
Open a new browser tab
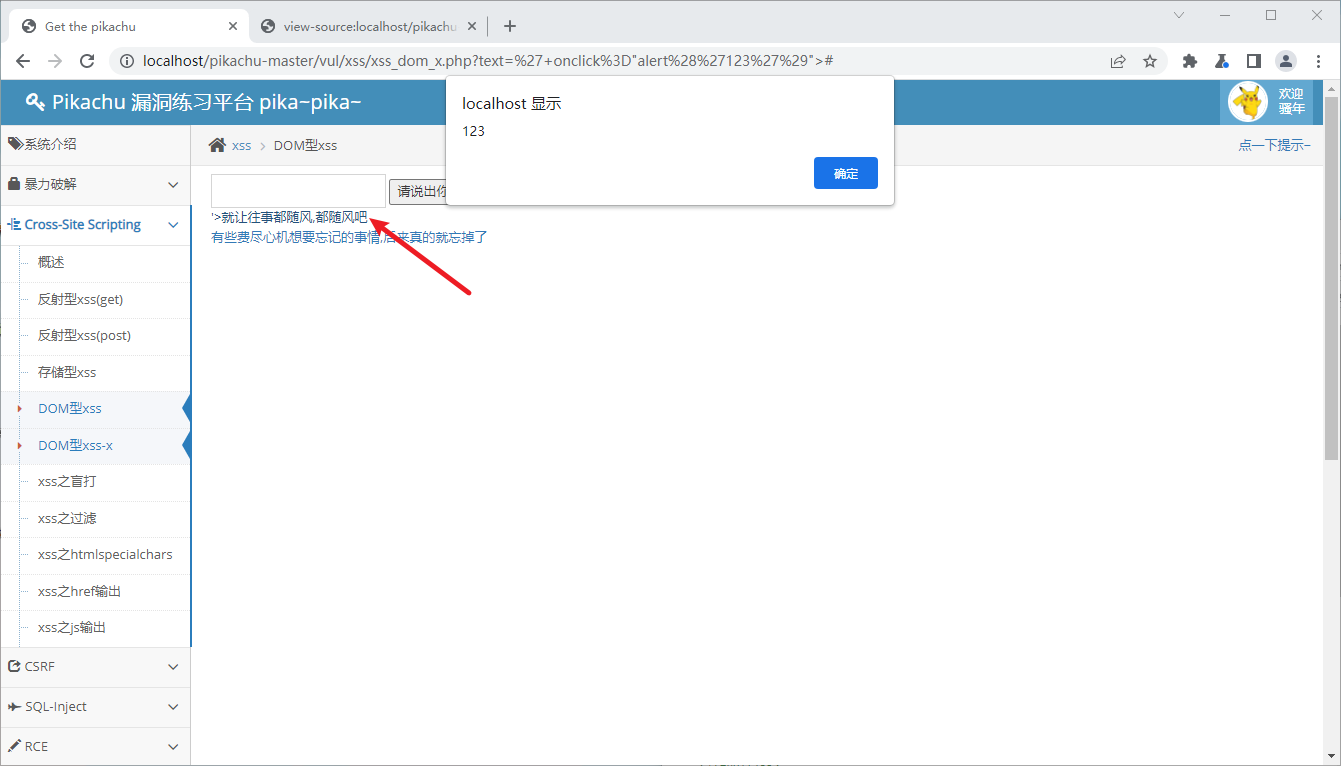click(510, 26)
